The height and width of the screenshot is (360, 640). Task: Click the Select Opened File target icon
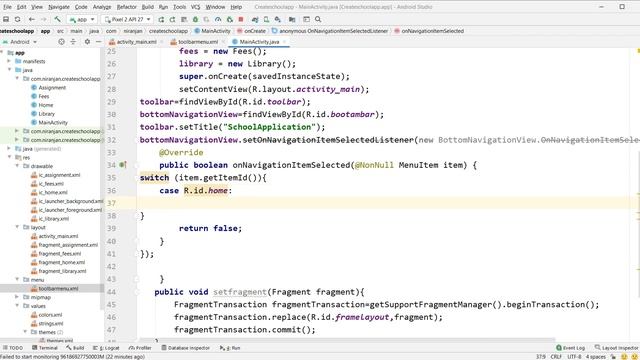click(x=61, y=42)
